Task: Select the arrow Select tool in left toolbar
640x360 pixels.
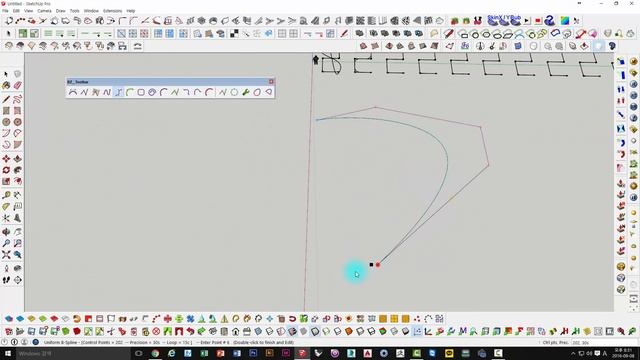Action: 6,74
